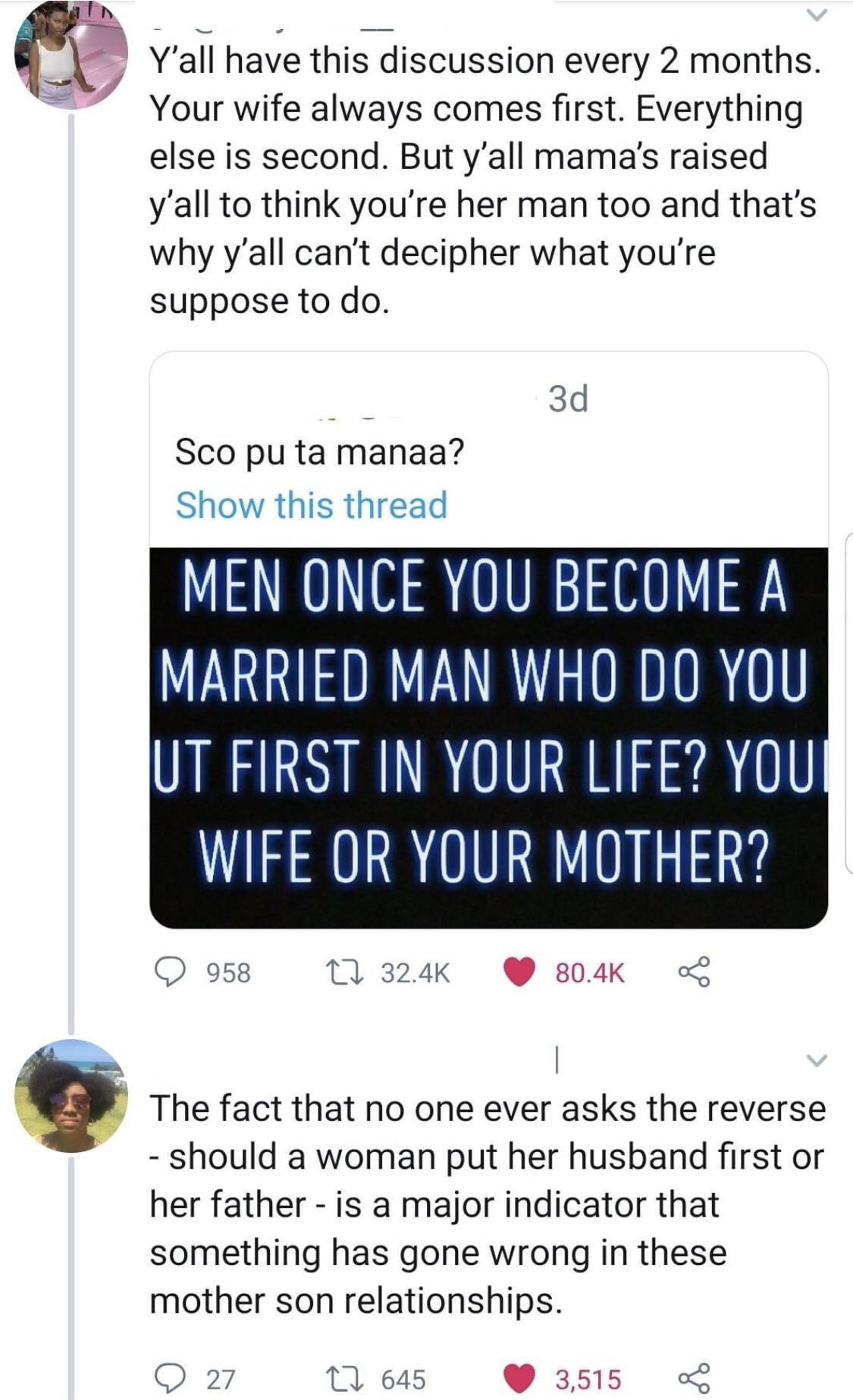Share the first tweet via share icon

coord(694,972)
